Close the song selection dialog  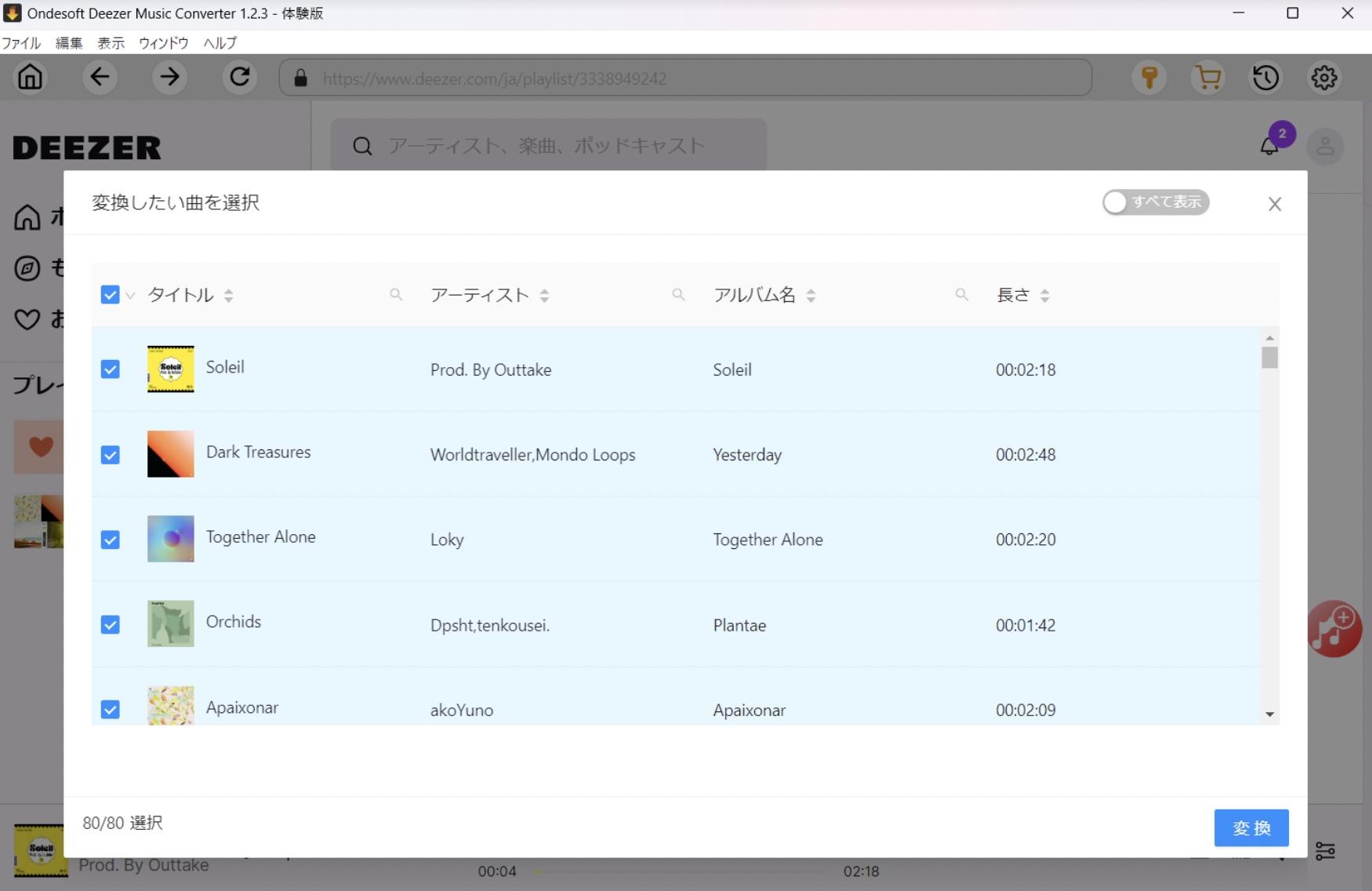1275,204
